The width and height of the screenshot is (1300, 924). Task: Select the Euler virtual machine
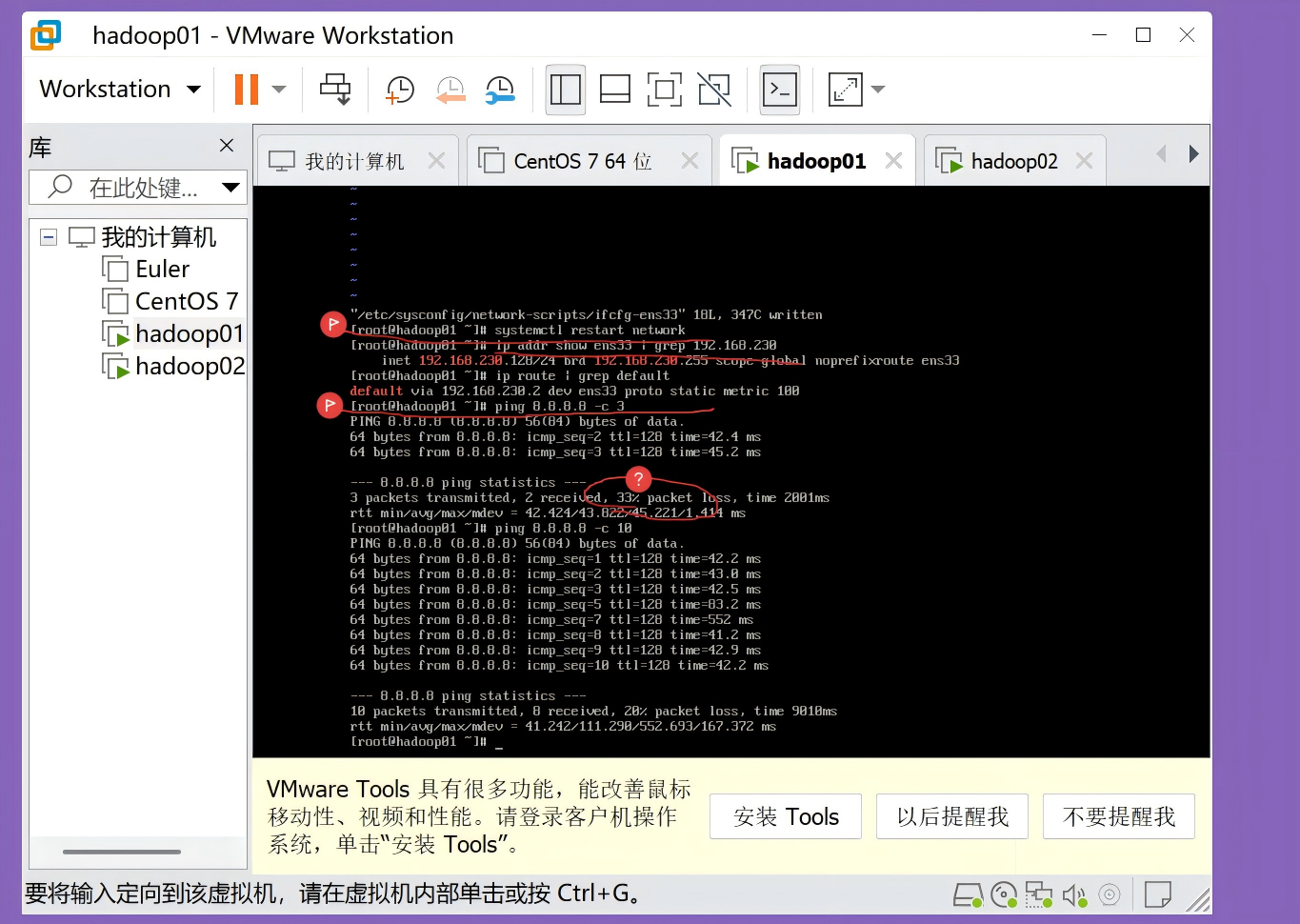(x=163, y=269)
